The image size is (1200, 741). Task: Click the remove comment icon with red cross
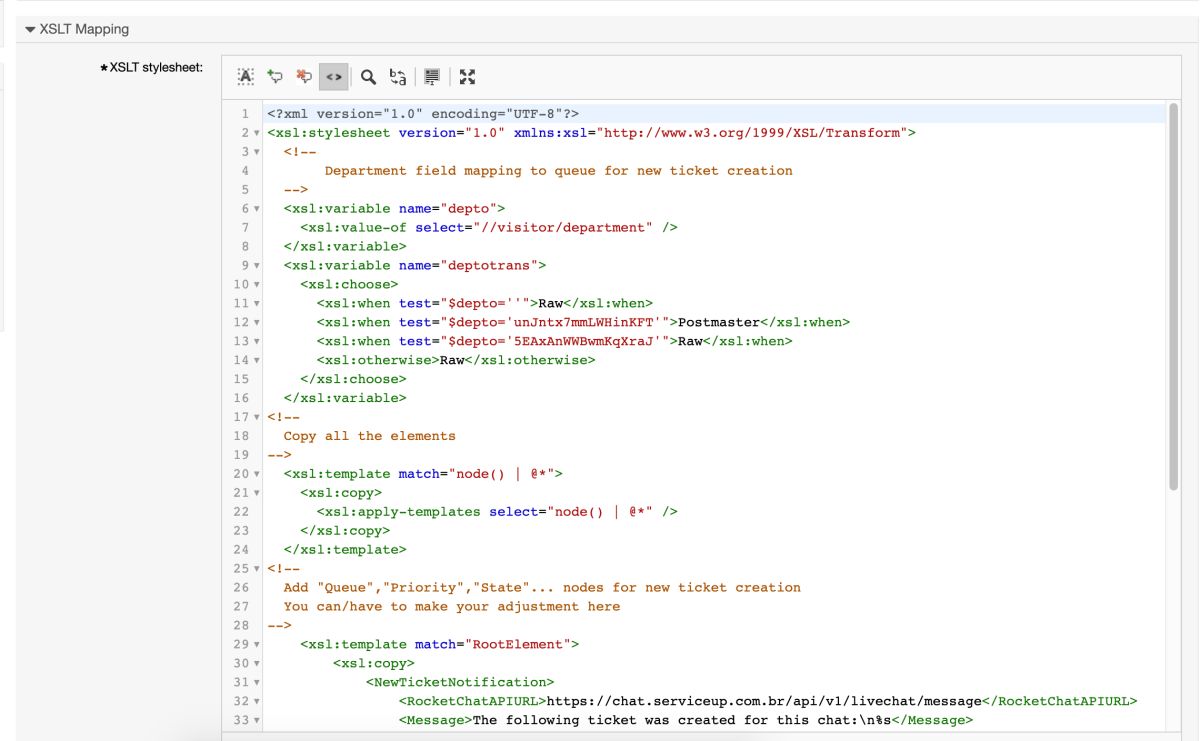click(x=304, y=76)
